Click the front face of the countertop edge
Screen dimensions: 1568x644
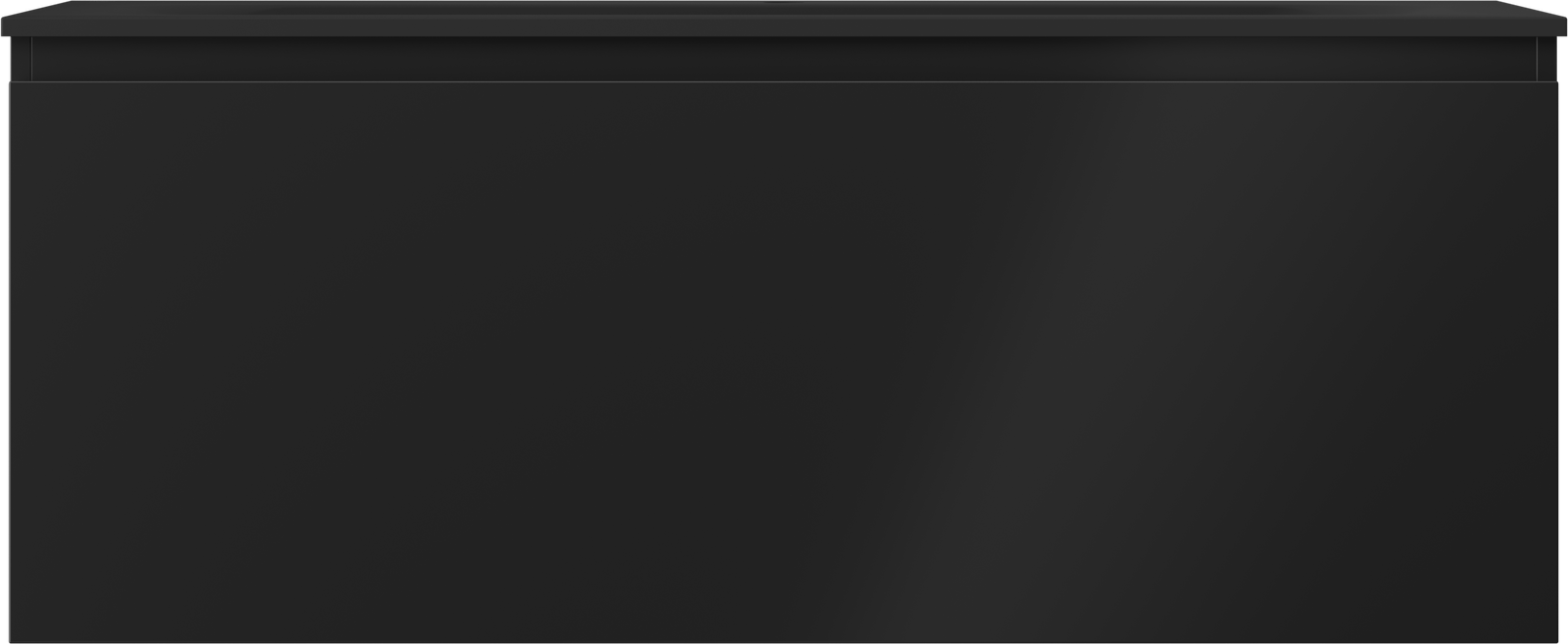[784, 27]
